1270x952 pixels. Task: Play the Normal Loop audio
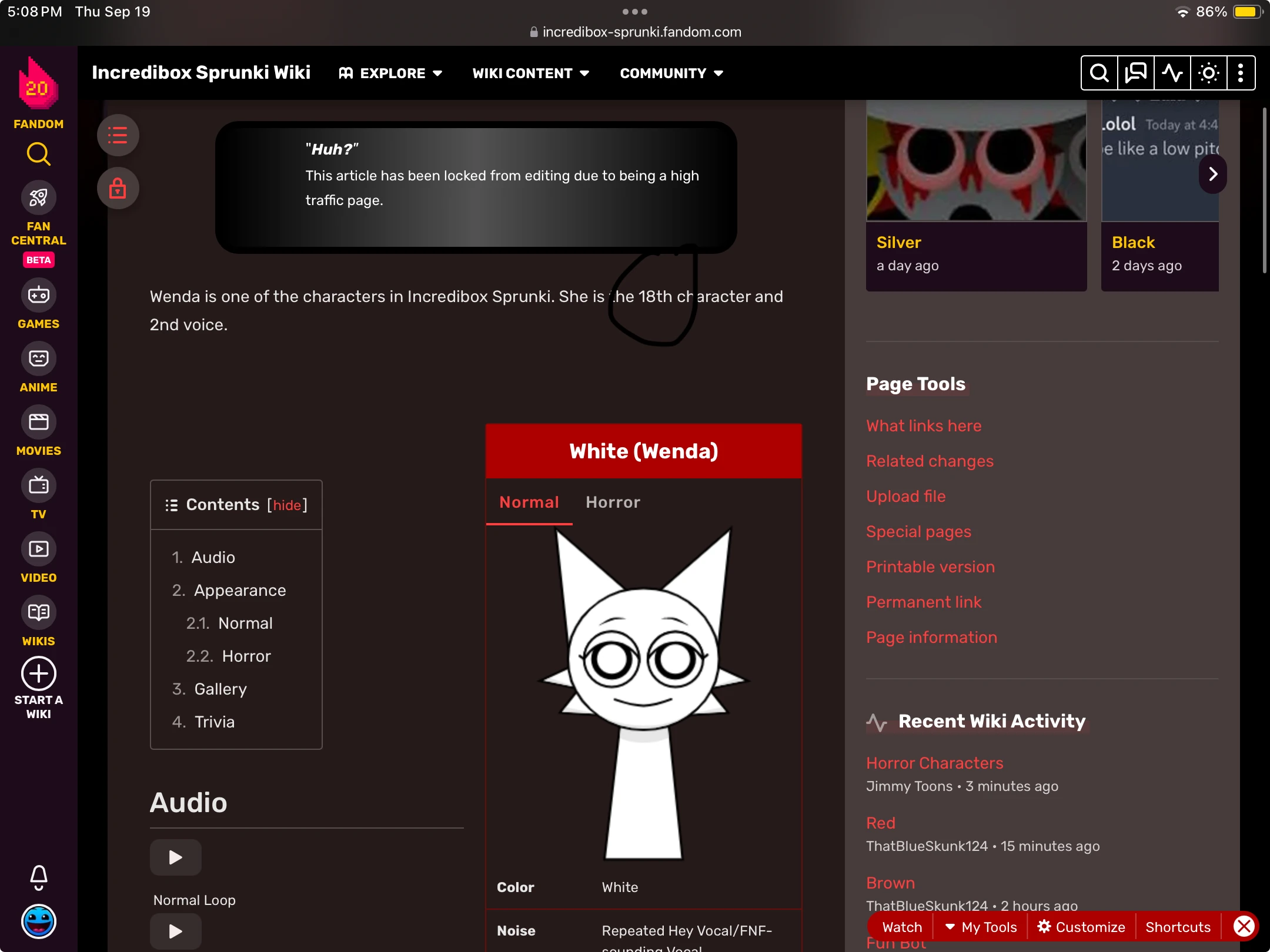tap(175, 857)
